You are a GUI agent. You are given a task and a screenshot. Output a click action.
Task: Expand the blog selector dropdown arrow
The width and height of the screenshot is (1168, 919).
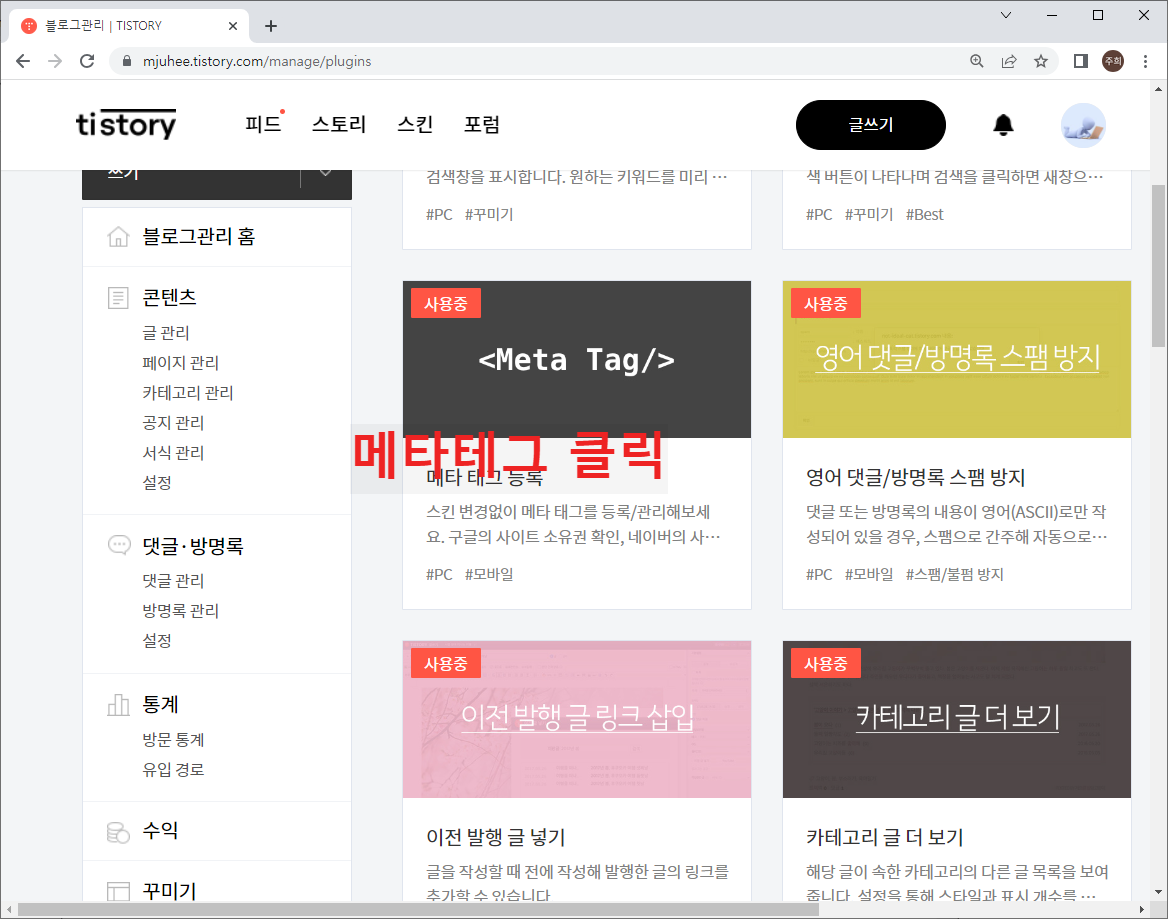pyautogui.click(x=326, y=173)
